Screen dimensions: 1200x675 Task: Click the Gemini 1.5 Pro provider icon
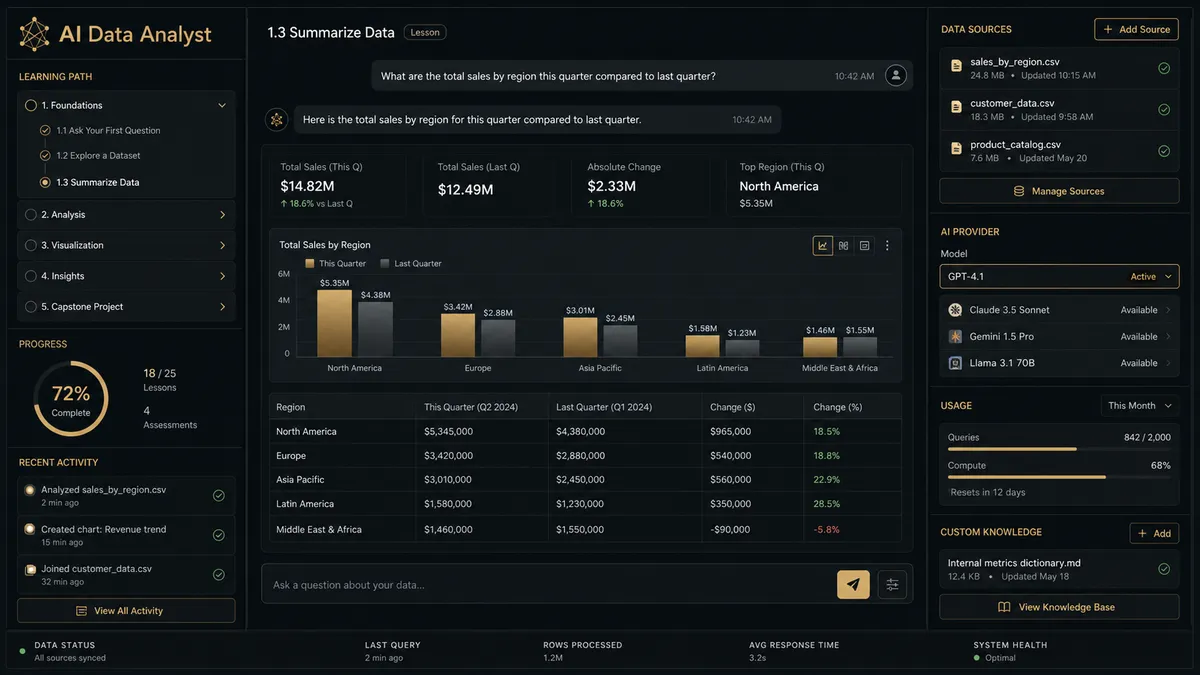pyautogui.click(x=955, y=336)
